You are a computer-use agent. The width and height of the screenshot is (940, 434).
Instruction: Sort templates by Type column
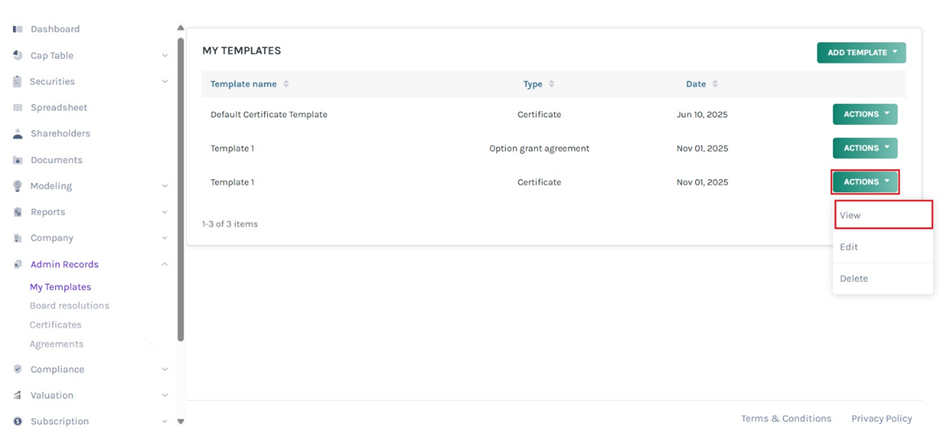[551, 84]
